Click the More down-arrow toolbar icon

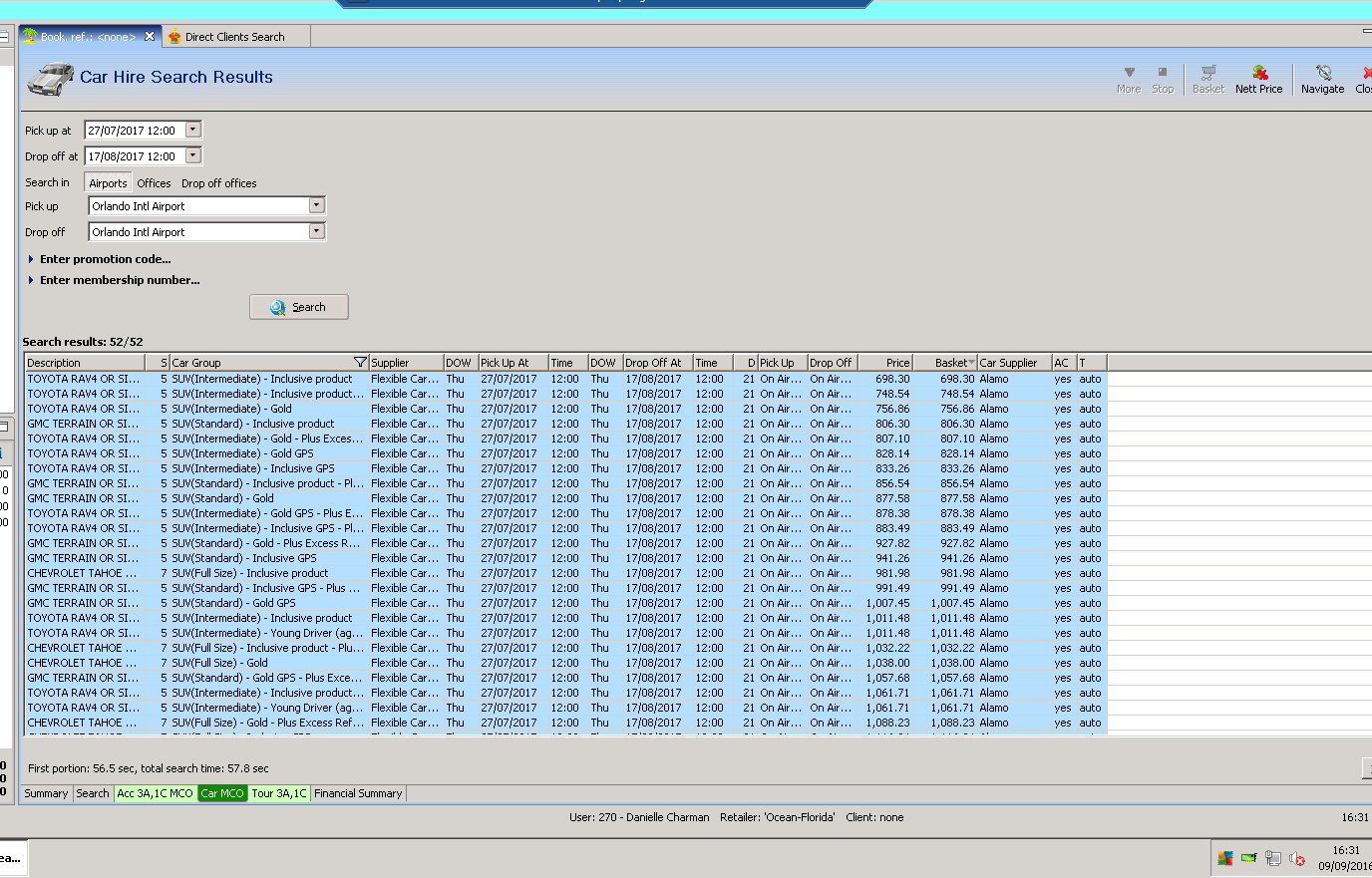pyautogui.click(x=1129, y=72)
